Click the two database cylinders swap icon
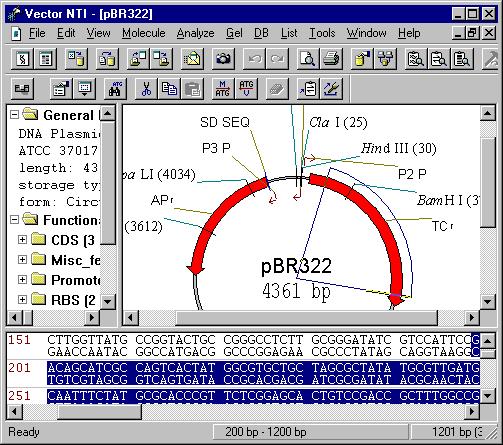The width and height of the screenshot is (503, 445). click(x=107, y=59)
